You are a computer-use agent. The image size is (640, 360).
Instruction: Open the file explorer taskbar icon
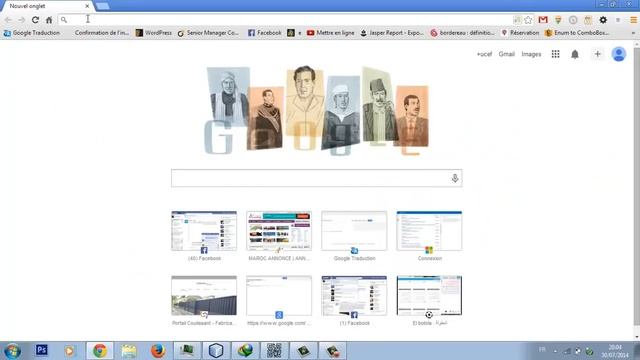click(129, 351)
